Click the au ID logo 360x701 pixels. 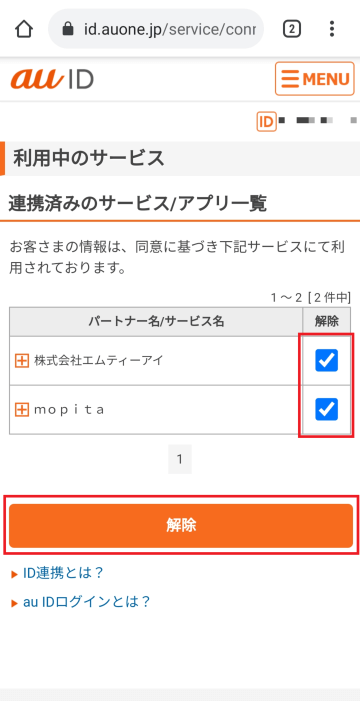pyautogui.click(x=52, y=80)
